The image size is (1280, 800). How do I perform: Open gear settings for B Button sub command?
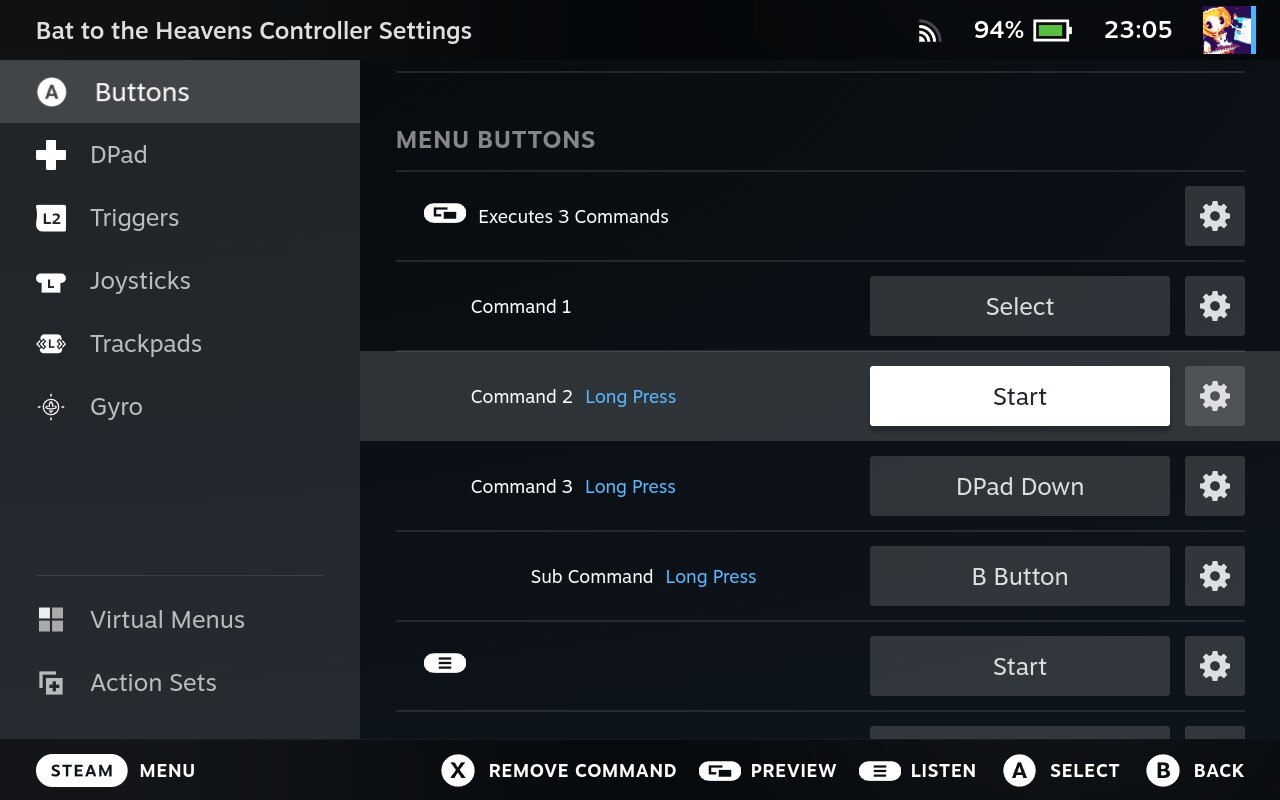tap(1214, 576)
